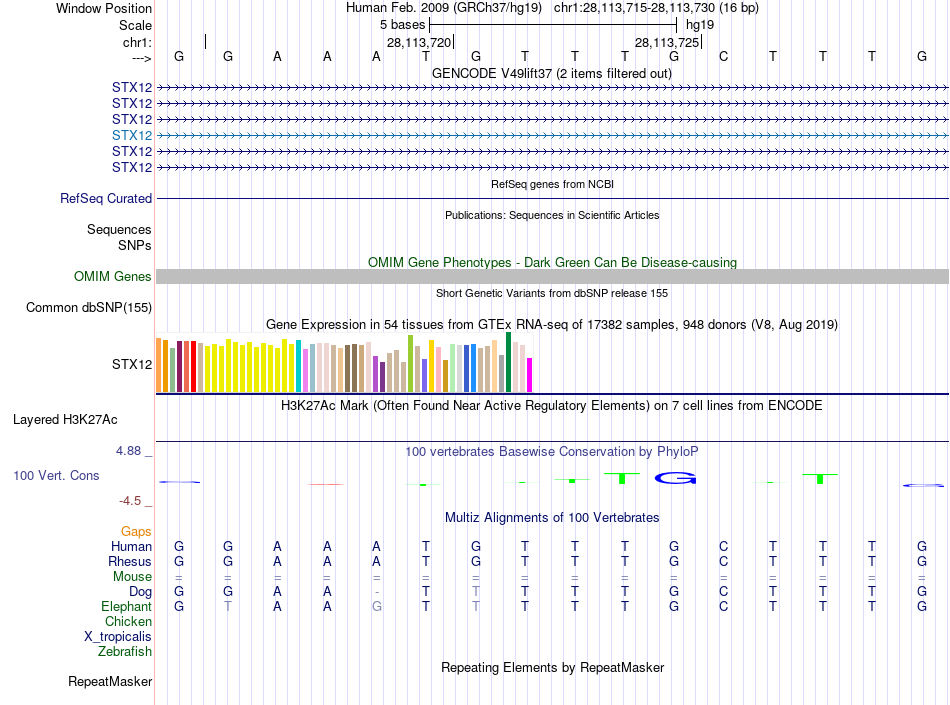Click the Multiz Alignments of 100 Vertebrates title
The image size is (950, 705).
tap(552, 518)
